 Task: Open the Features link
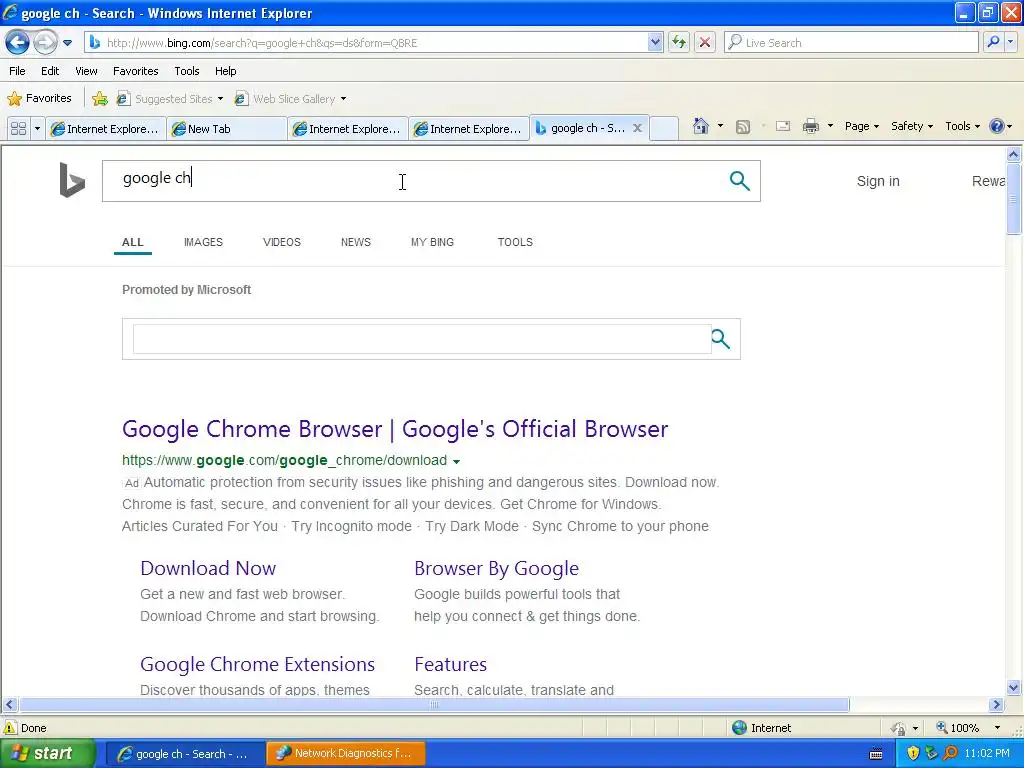(450, 664)
